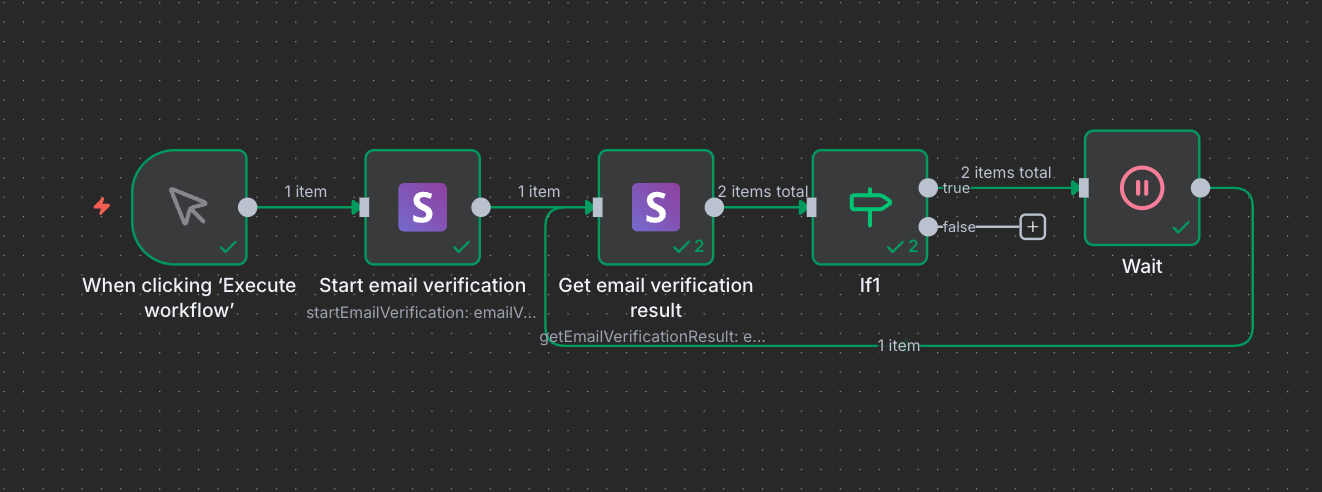Click '1 item' label after the trigger node
This screenshot has height=492, width=1322.
click(305, 192)
